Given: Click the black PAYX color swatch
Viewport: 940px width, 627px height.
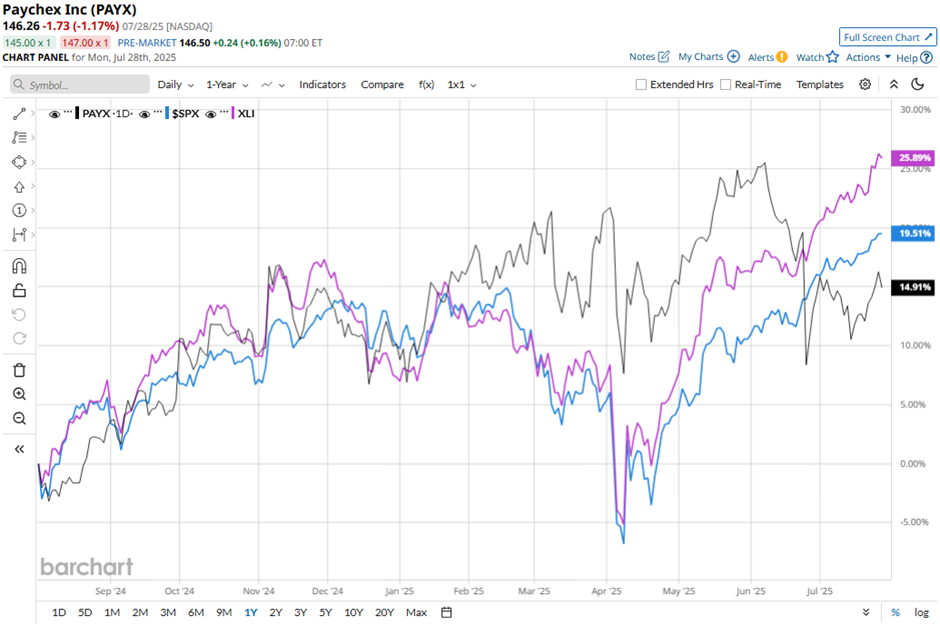Looking at the screenshot, I should tap(77, 113).
